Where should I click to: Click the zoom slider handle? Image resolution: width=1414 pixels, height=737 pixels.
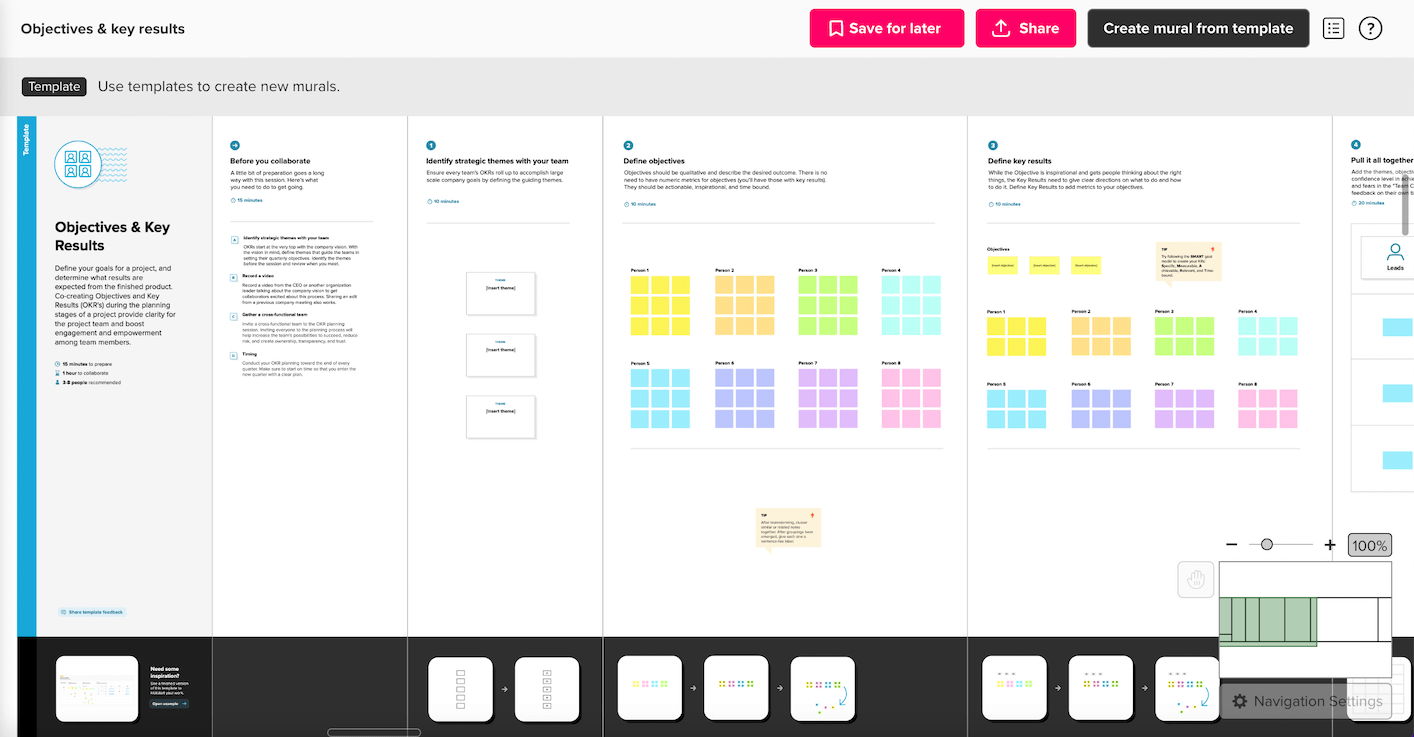(1267, 545)
